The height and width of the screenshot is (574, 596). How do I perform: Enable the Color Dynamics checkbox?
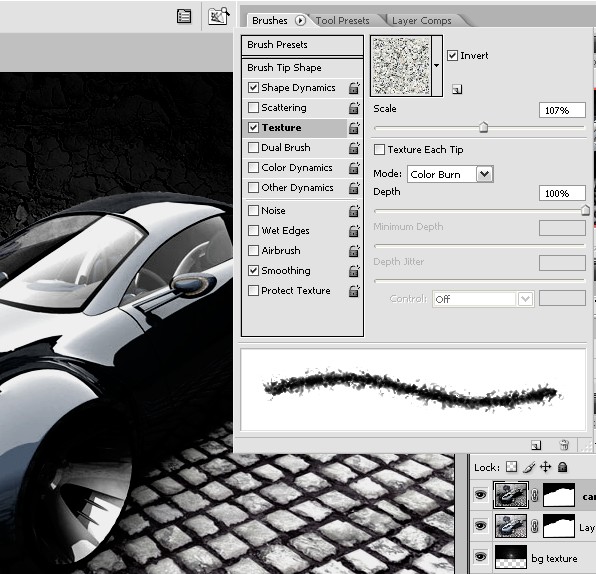(x=254, y=168)
